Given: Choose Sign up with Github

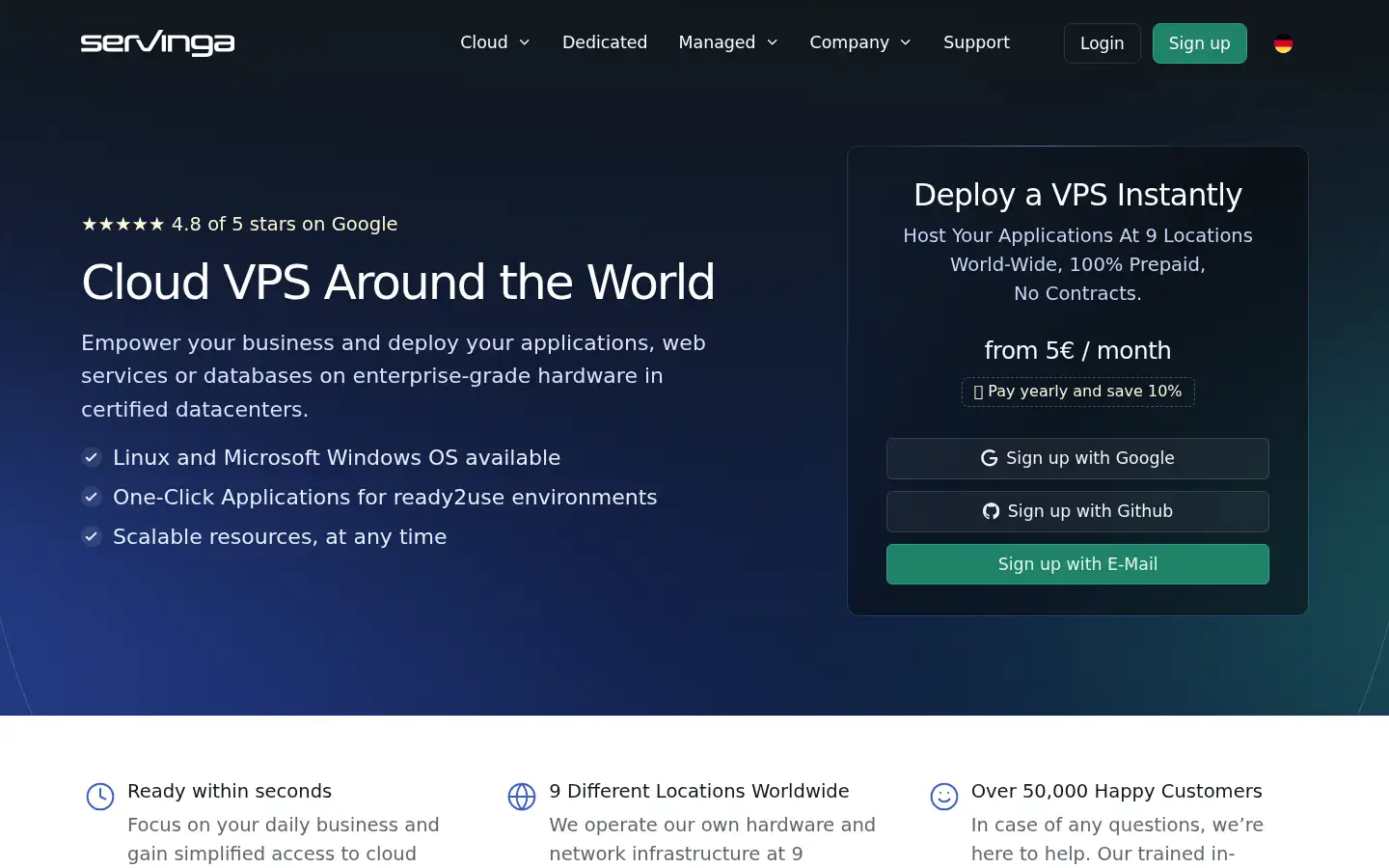Looking at the screenshot, I should click(1077, 511).
